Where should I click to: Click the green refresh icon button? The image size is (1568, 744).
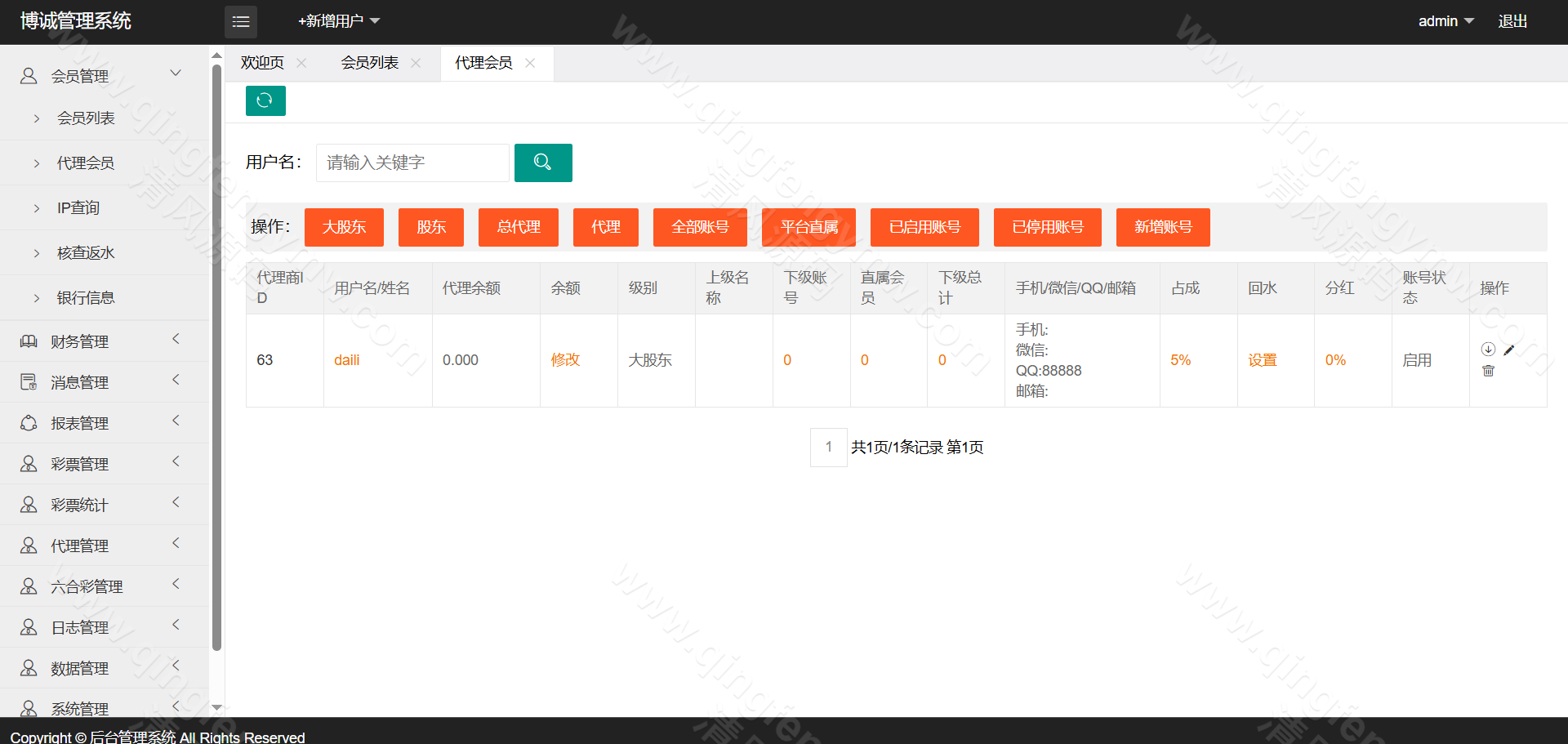[x=265, y=100]
